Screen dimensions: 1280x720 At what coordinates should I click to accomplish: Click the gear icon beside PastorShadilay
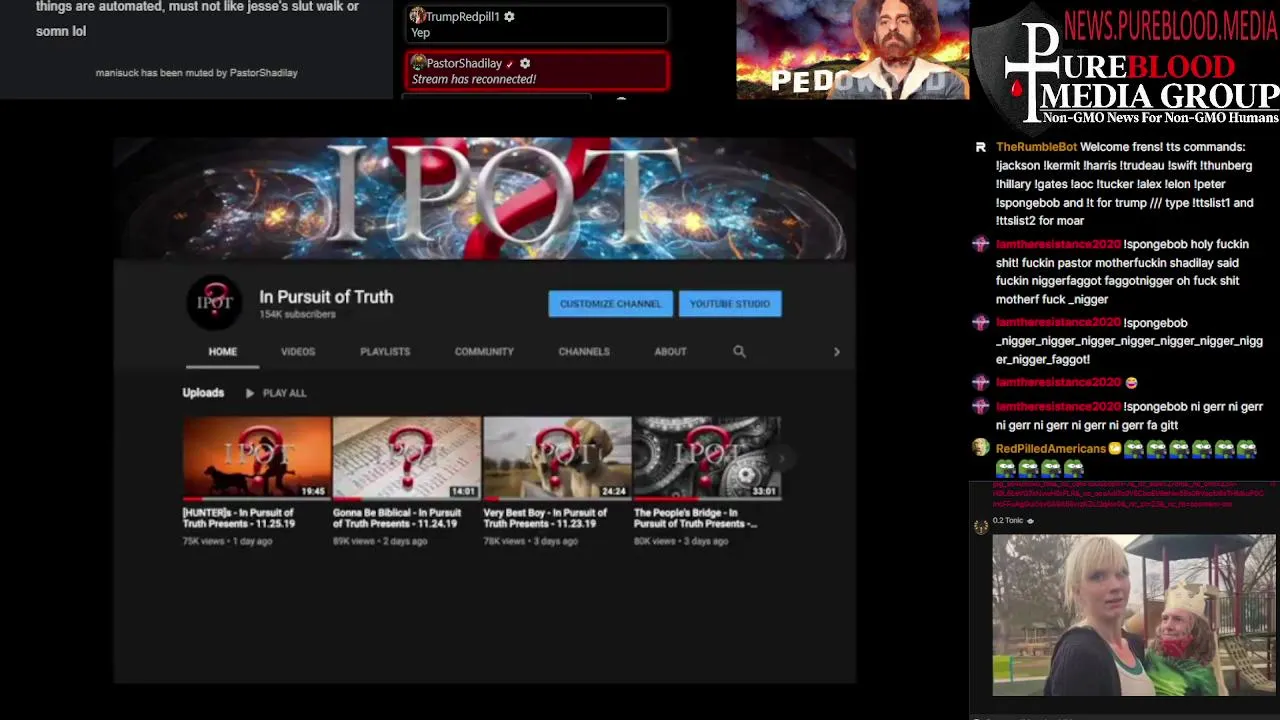coord(525,63)
